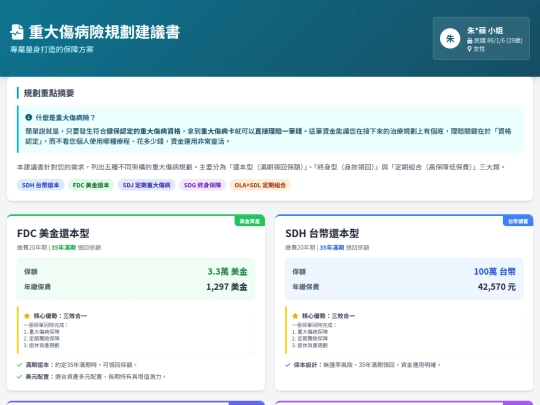540x405 pixels.
Task: Click the 1,297 美金 annual premium
Action: click(x=227, y=287)
